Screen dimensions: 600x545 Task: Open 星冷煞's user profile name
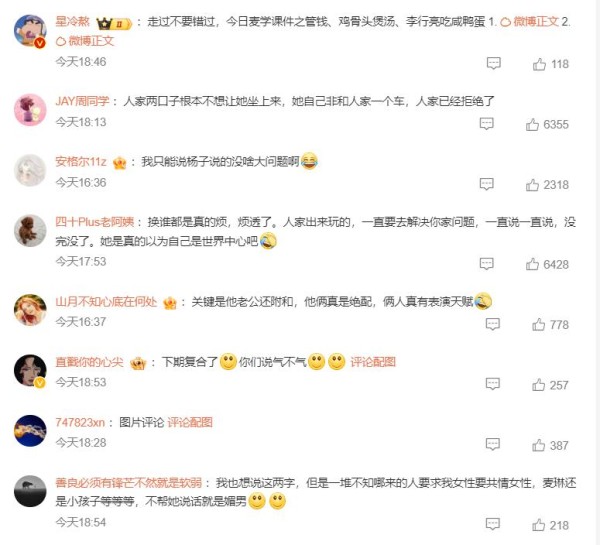(73, 21)
